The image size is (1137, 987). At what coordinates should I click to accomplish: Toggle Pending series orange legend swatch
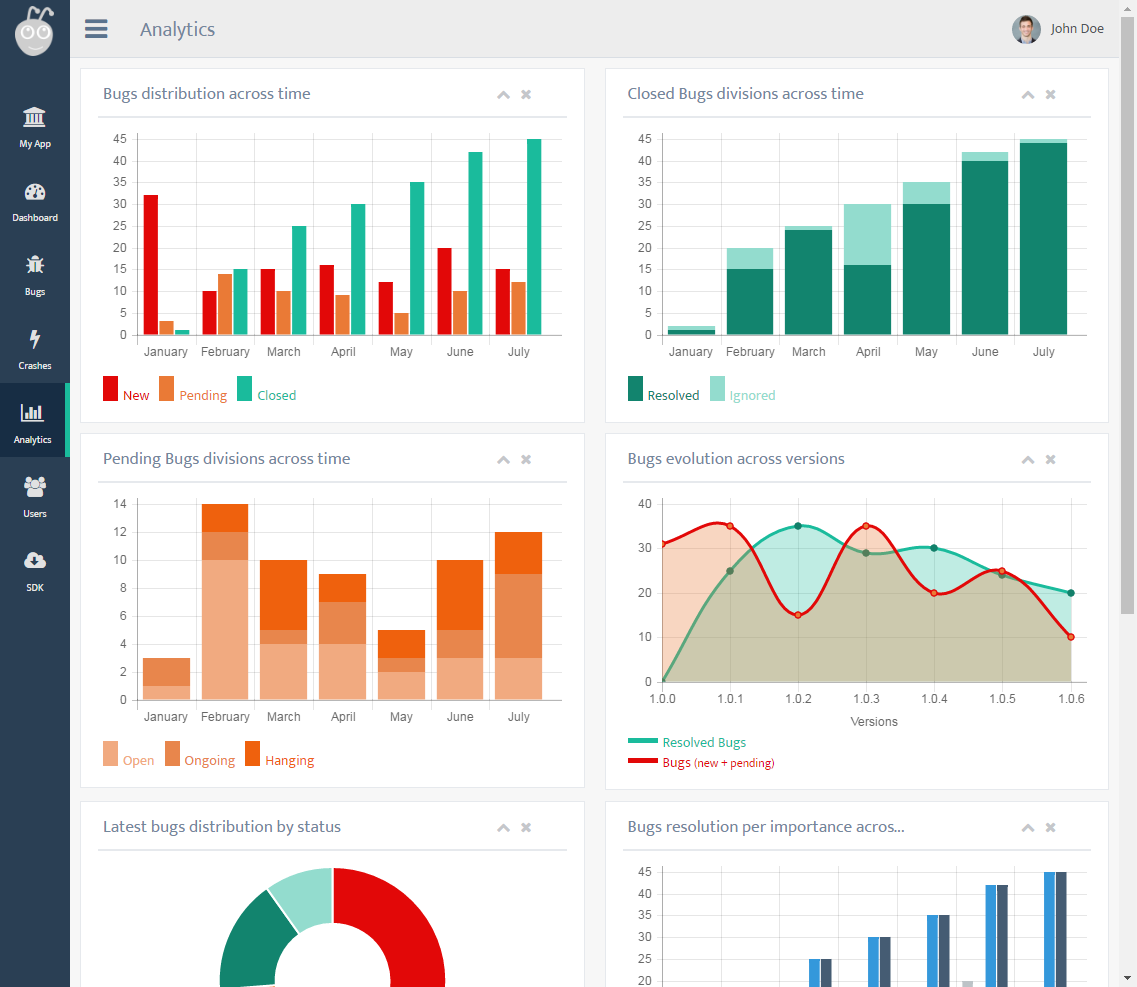(x=167, y=388)
